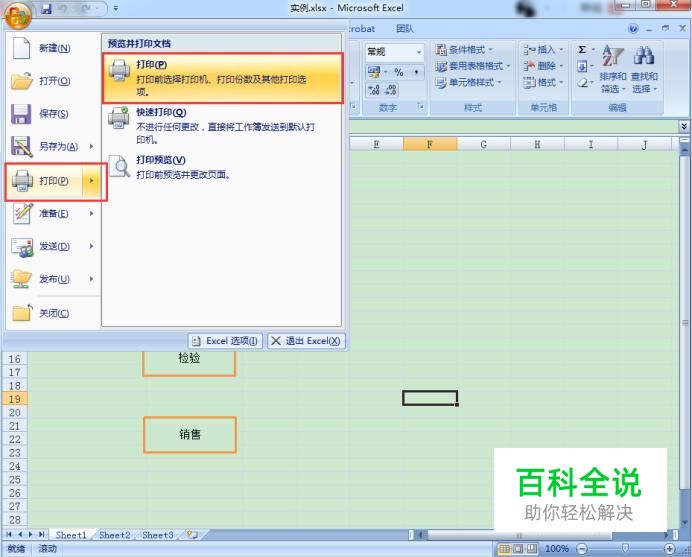This screenshot has height=557, width=692.
Task: Select 打印预览(V) option
Action: [x=223, y=167]
